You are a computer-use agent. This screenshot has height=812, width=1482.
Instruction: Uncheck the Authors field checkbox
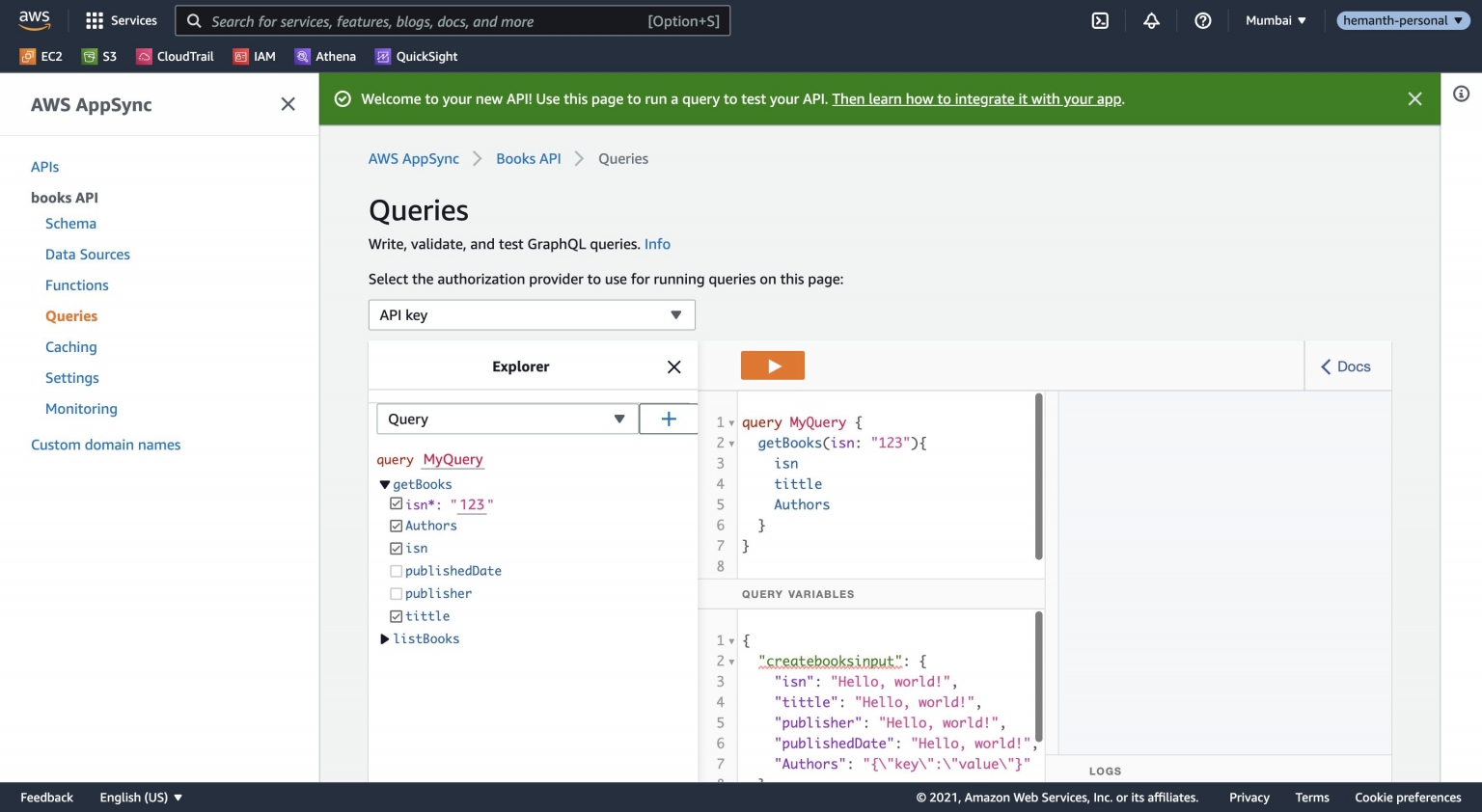click(x=396, y=526)
